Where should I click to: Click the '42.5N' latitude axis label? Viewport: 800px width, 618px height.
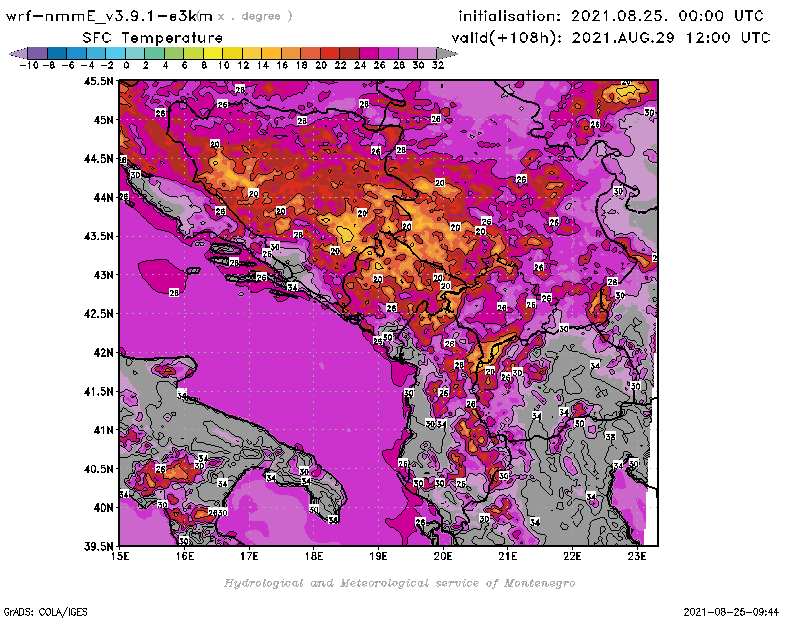(98, 314)
